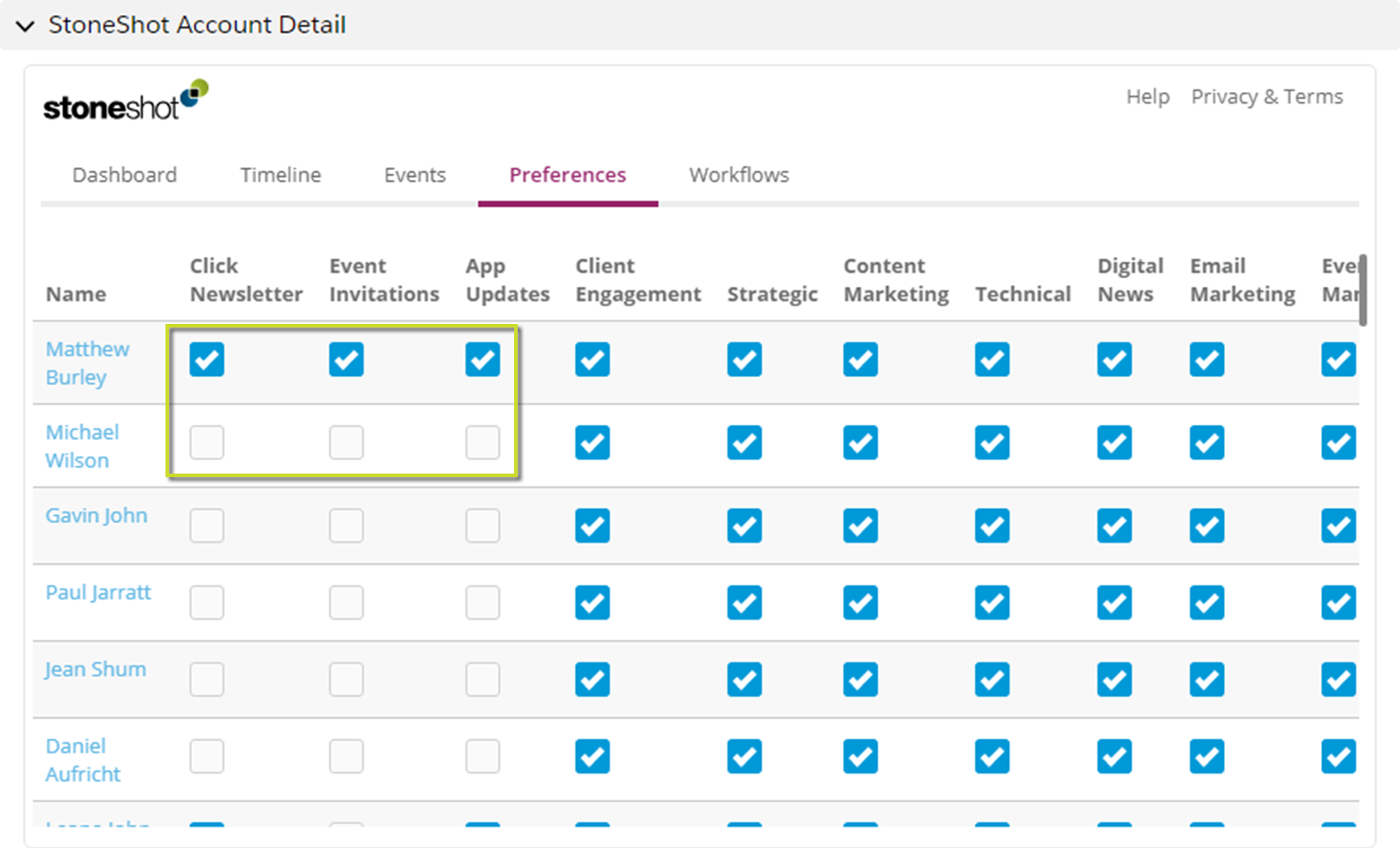Go to the Workflows tab
1400x848 pixels.
pos(739,174)
